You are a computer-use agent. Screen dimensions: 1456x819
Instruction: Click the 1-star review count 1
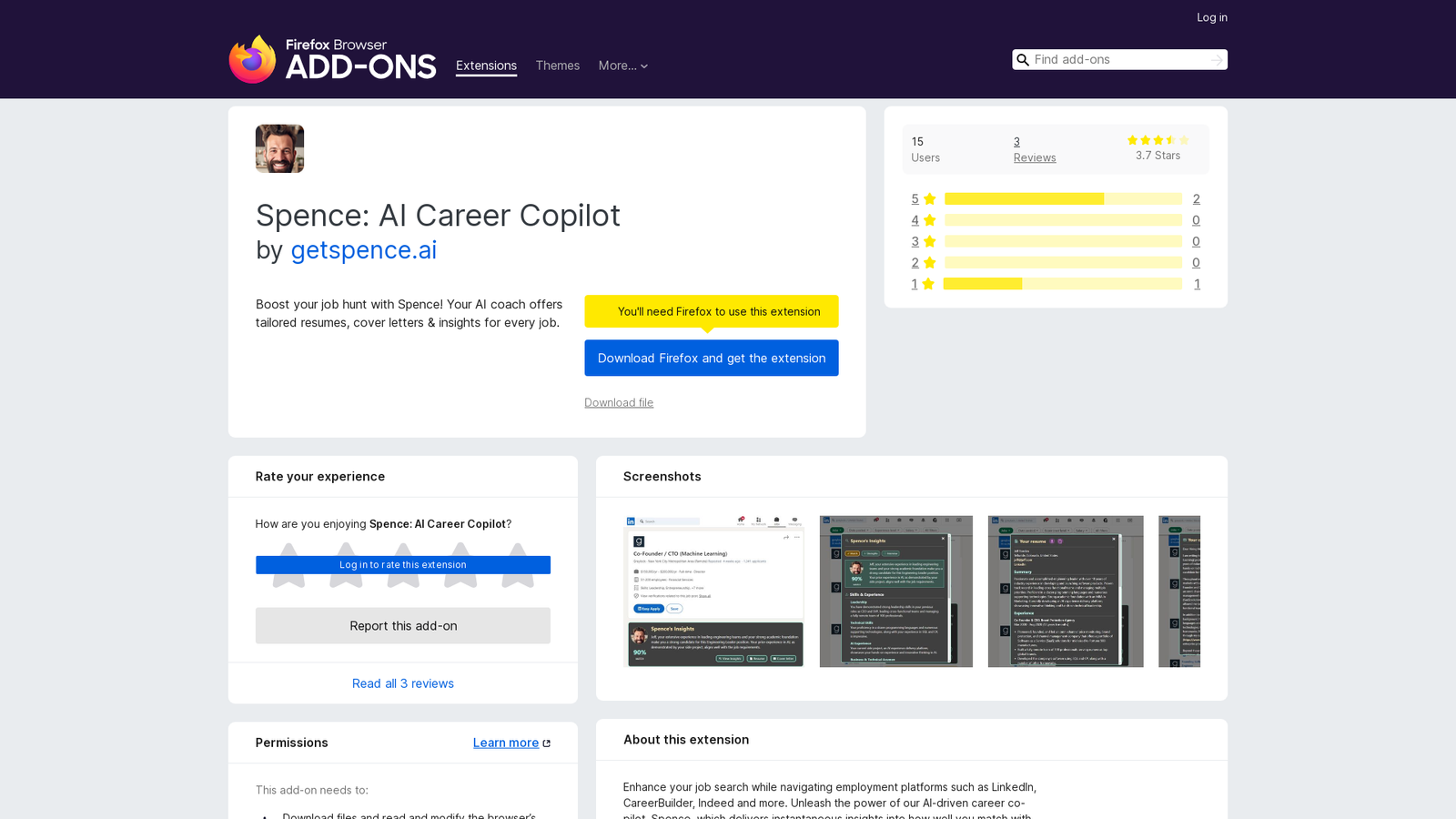point(1198,284)
